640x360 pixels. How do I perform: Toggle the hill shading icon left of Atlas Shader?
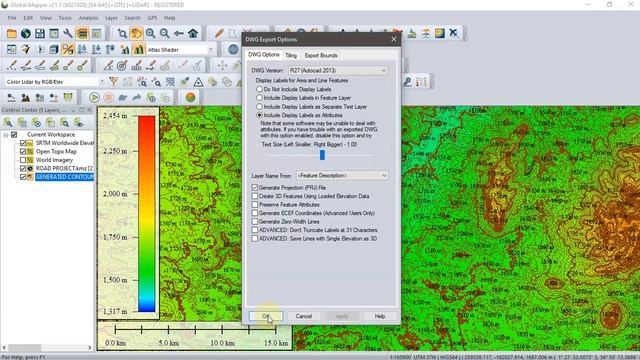click(139, 50)
